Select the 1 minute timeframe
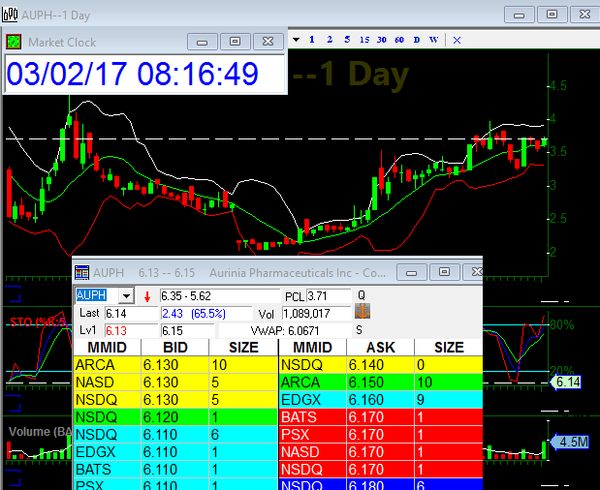The width and height of the screenshot is (600, 490). coord(313,40)
